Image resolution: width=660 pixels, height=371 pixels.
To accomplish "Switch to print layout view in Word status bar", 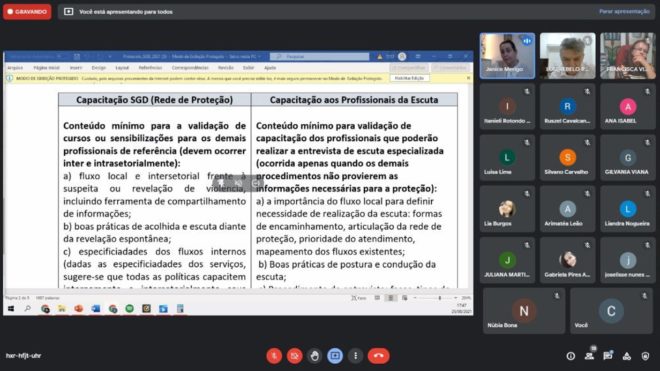I will [391, 298].
